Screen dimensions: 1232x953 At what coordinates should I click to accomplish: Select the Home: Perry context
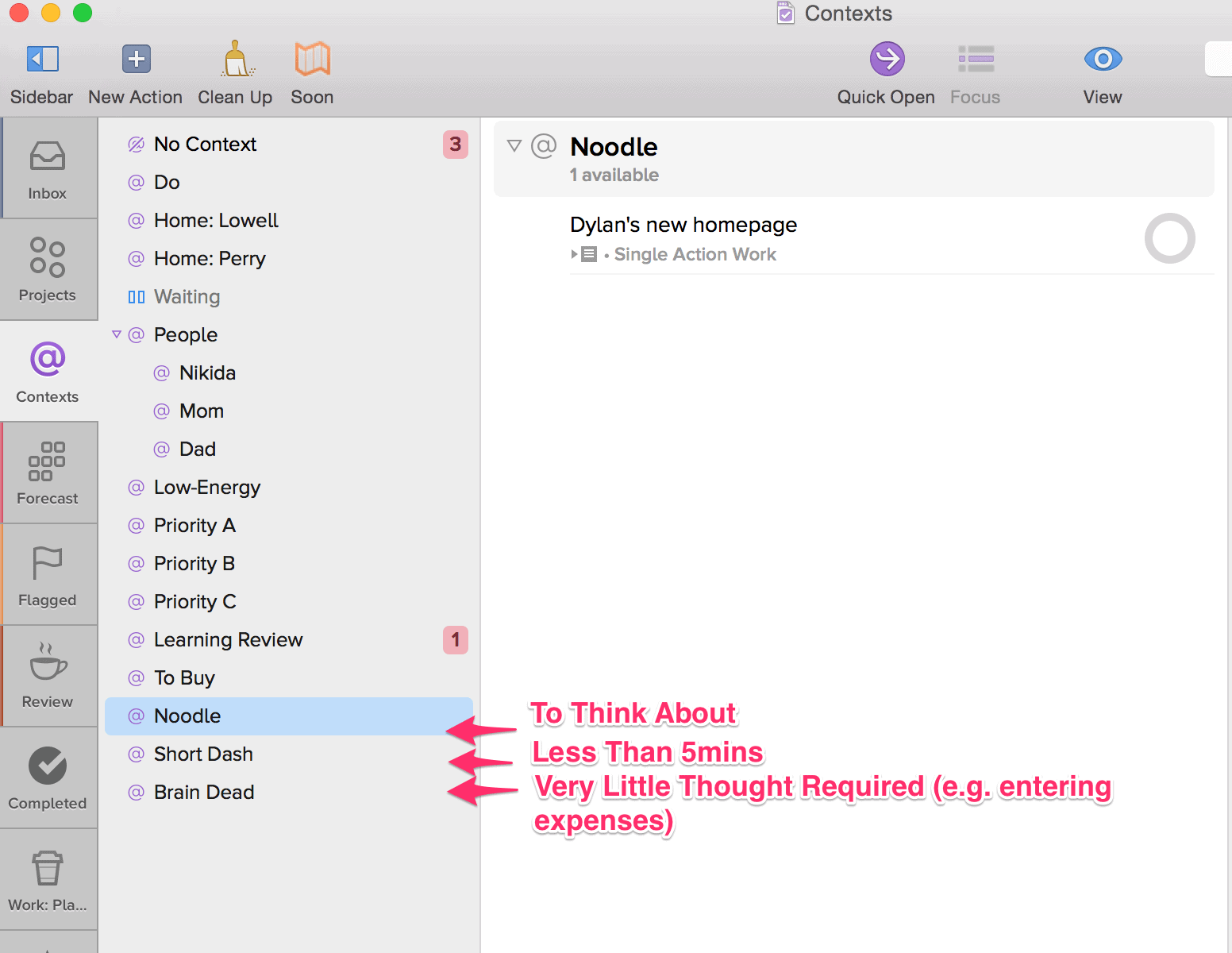[x=289, y=259]
